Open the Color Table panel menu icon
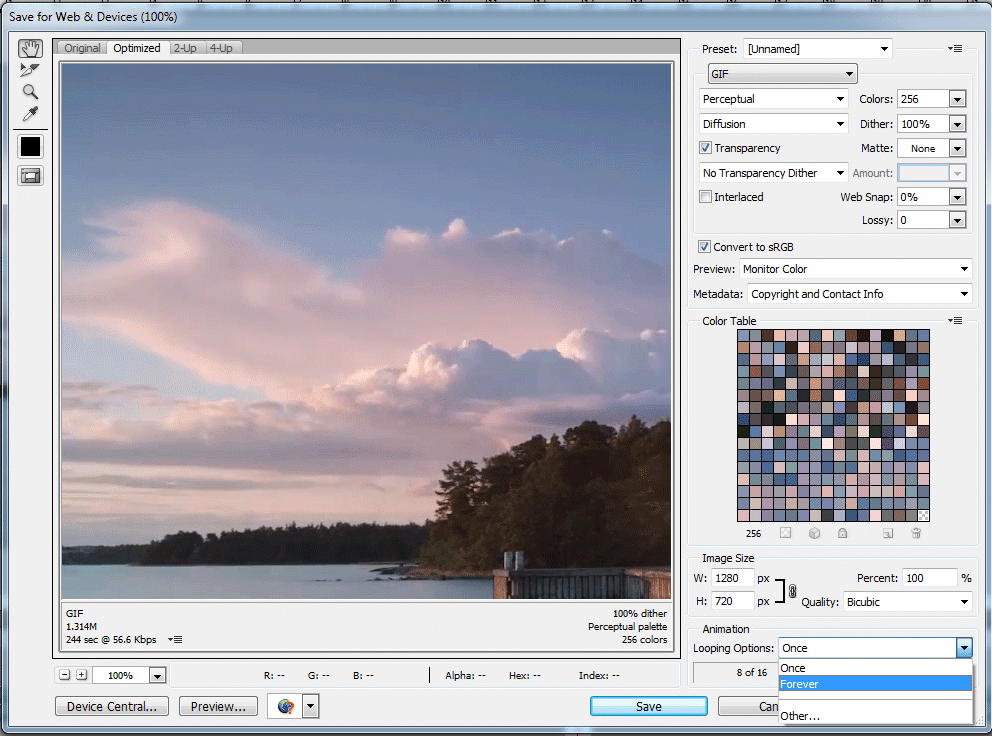This screenshot has width=992, height=736. coord(957,321)
